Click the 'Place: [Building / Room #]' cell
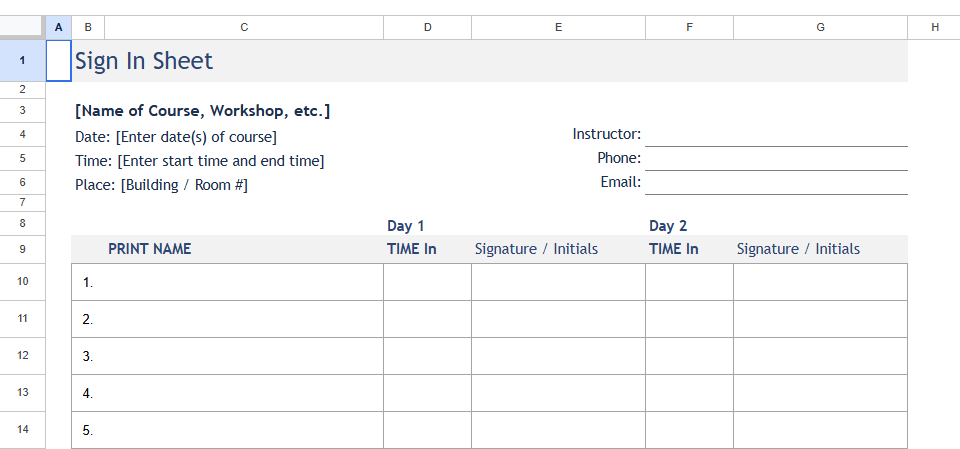The image size is (960, 449). [162, 185]
